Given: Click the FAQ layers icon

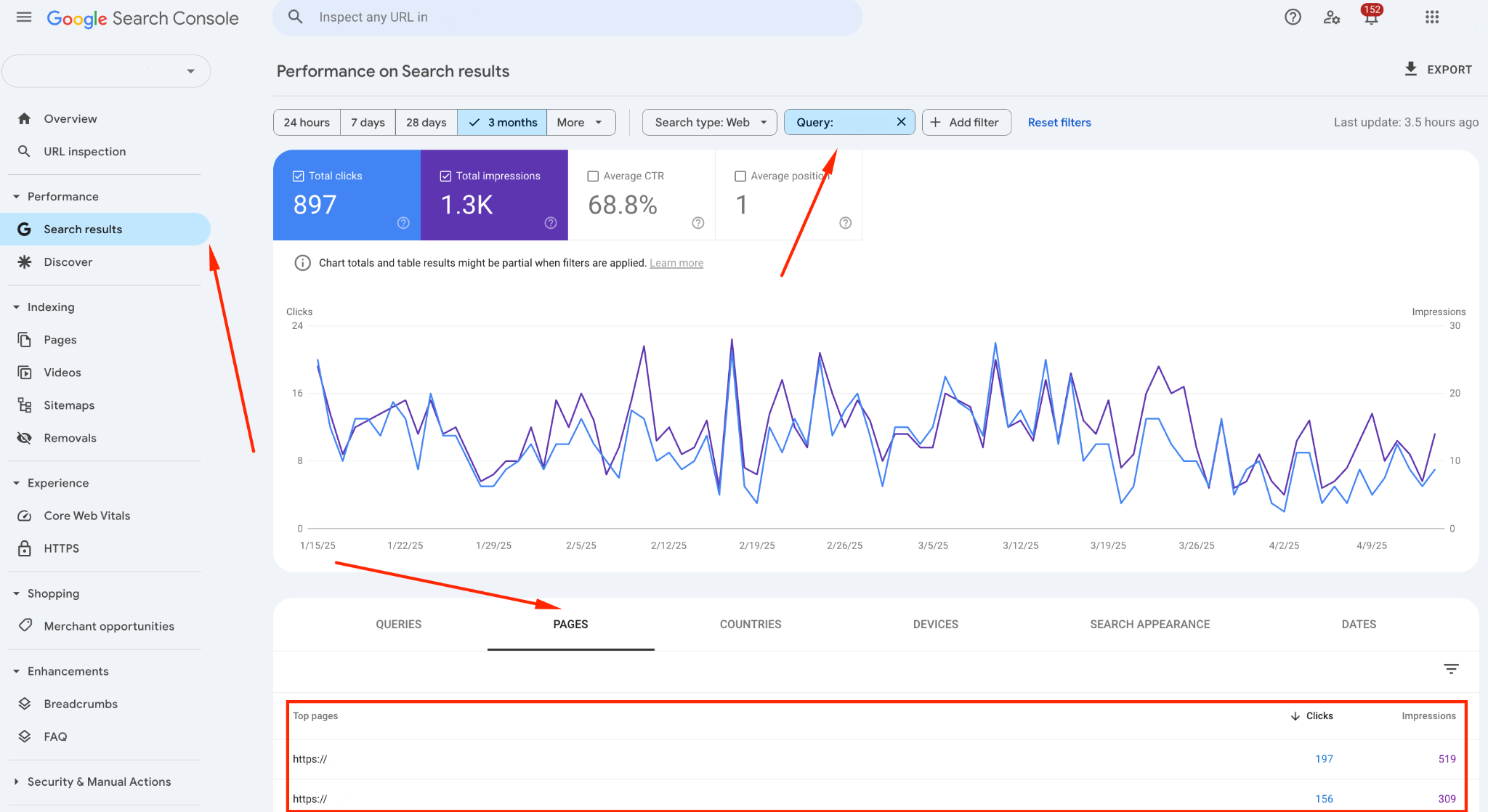Looking at the screenshot, I should [x=25, y=736].
